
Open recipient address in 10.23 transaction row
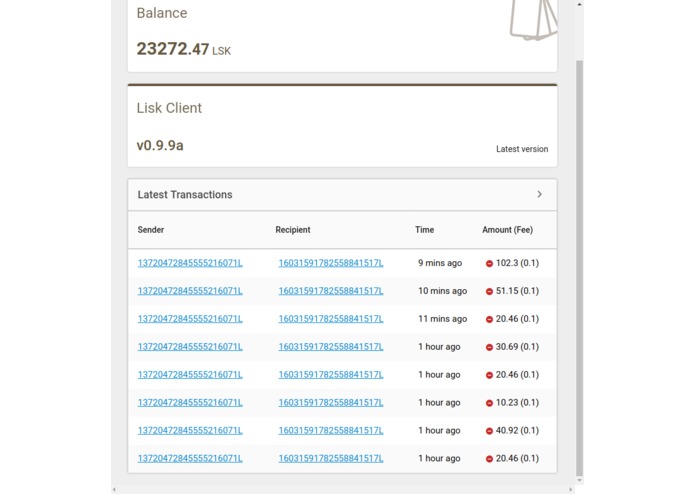[x=331, y=403]
